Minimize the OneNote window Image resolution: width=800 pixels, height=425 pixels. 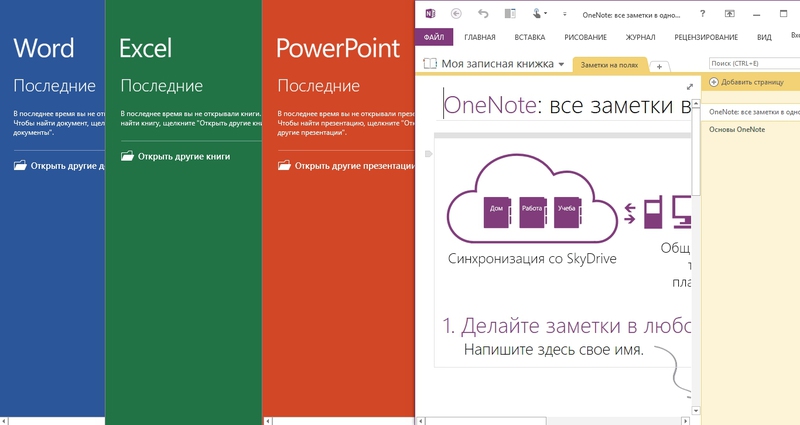click(x=757, y=14)
